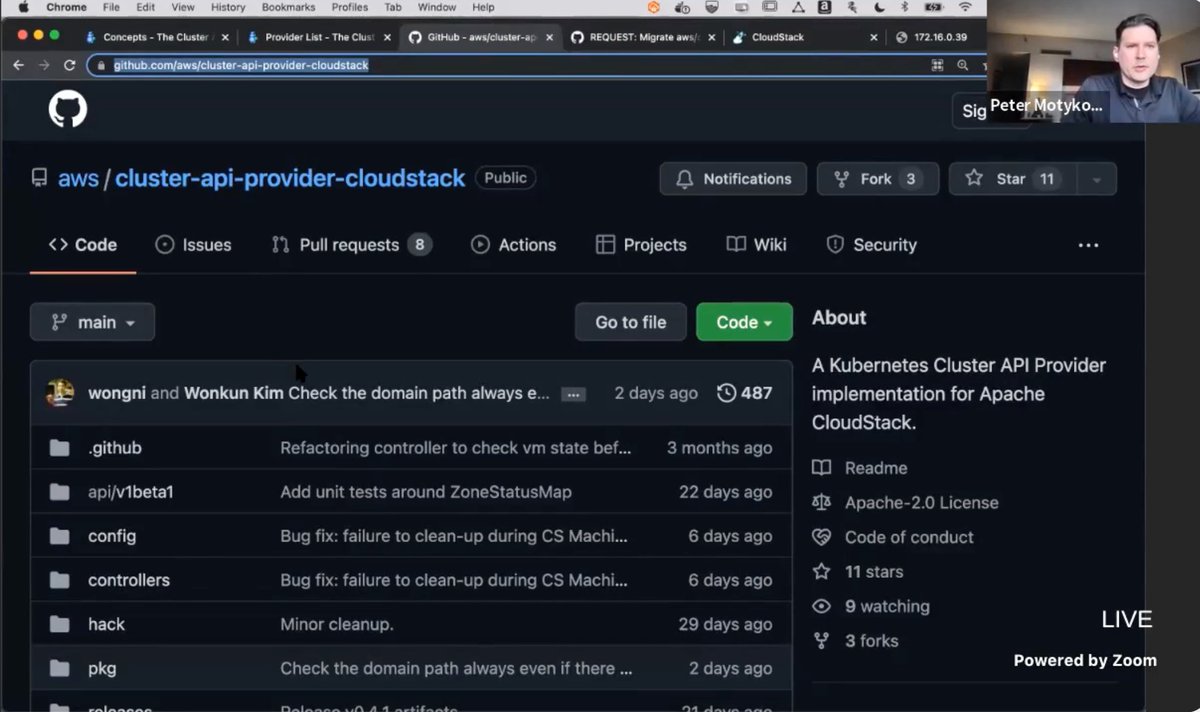Click '22 days ago' on the api/v1beta1 row
The height and width of the screenshot is (712, 1200).
pos(725,492)
